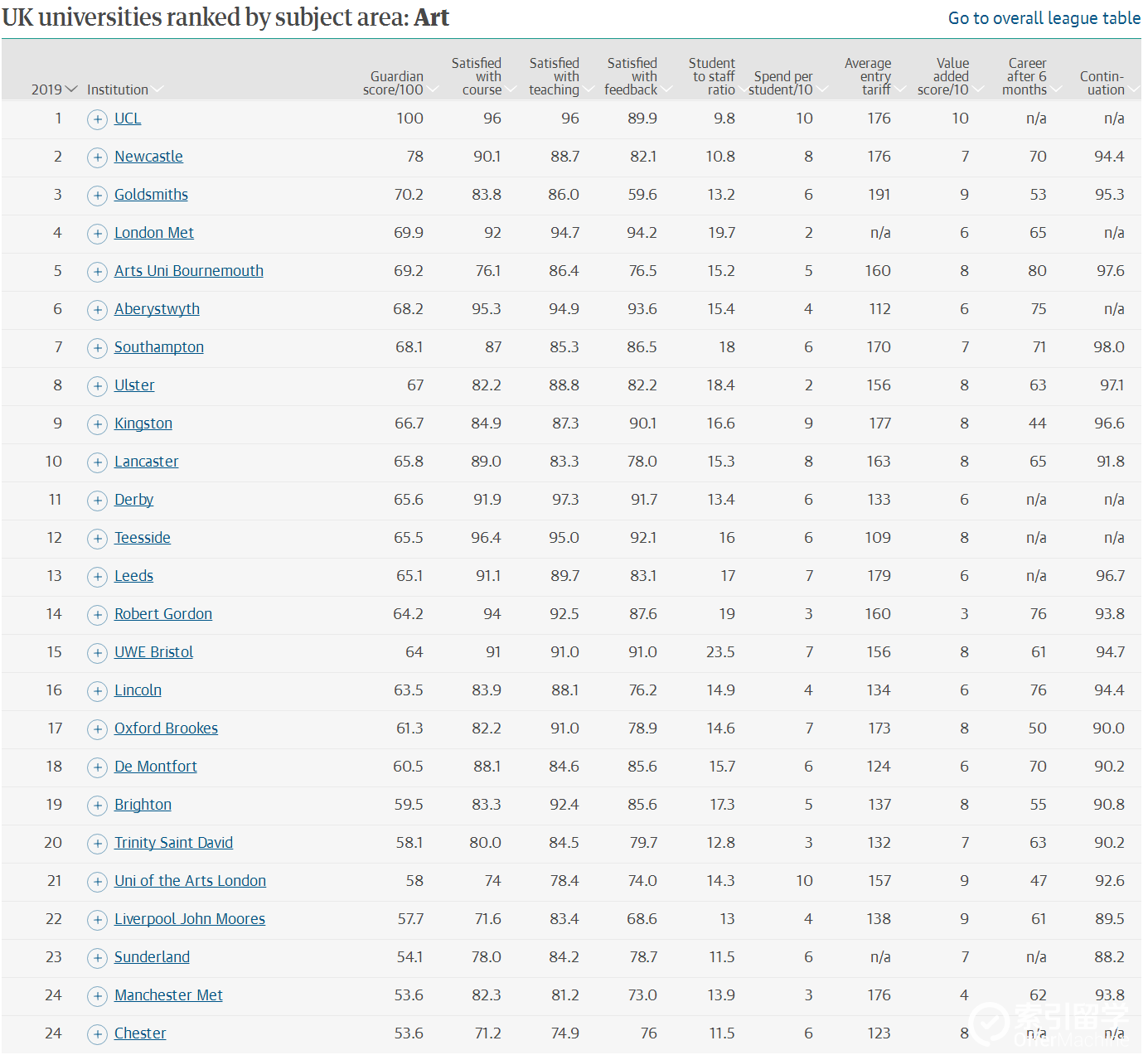This screenshot has width=1148, height=1055.
Task: Sort by Institution column header
Action: (x=124, y=90)
